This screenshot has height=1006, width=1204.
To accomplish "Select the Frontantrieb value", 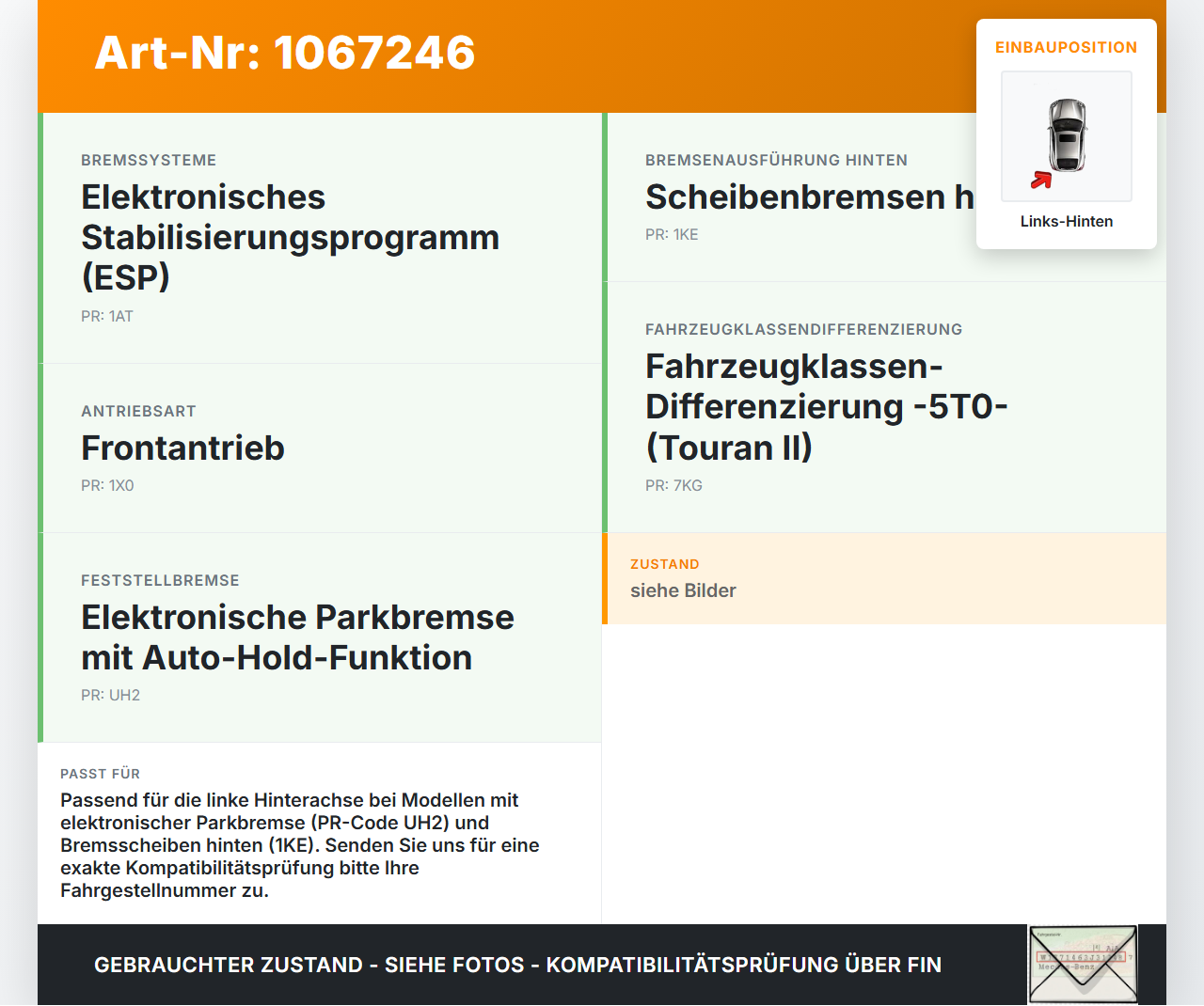I will coord(182,448).
